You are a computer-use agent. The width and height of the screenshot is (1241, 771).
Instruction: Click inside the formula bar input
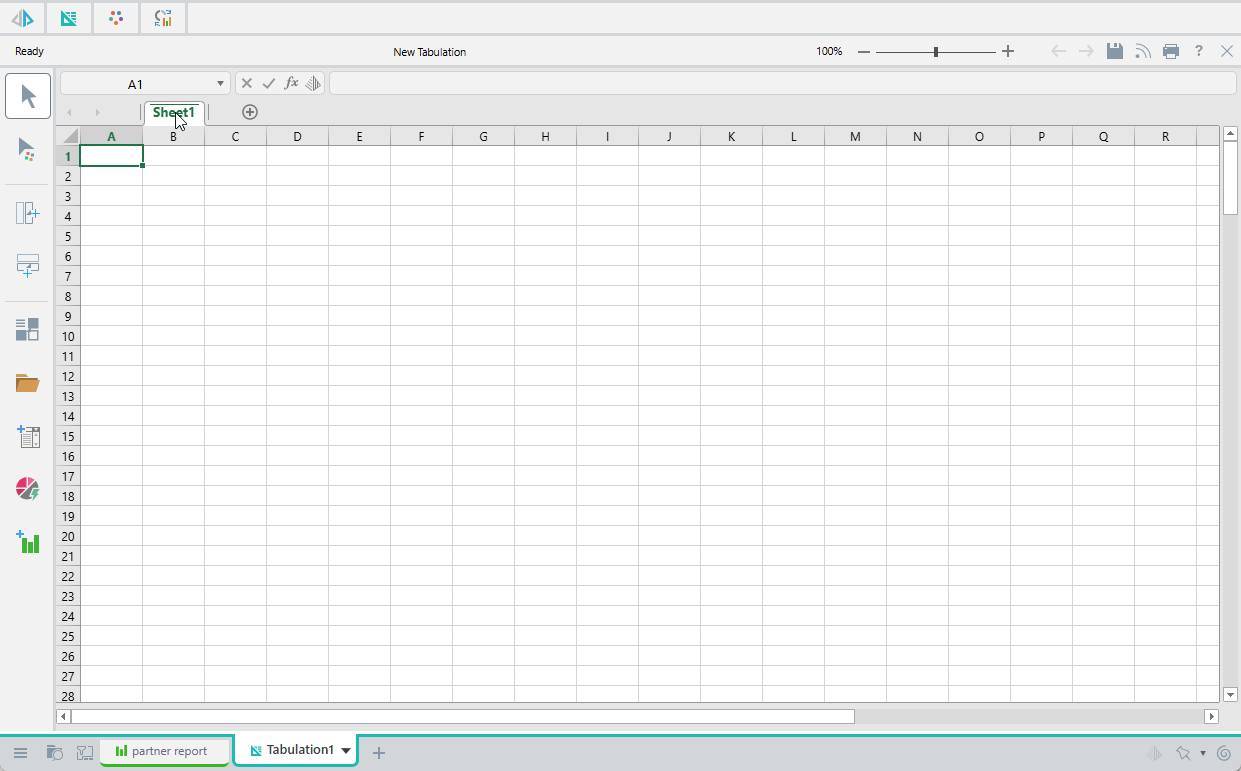click(780, 84)
